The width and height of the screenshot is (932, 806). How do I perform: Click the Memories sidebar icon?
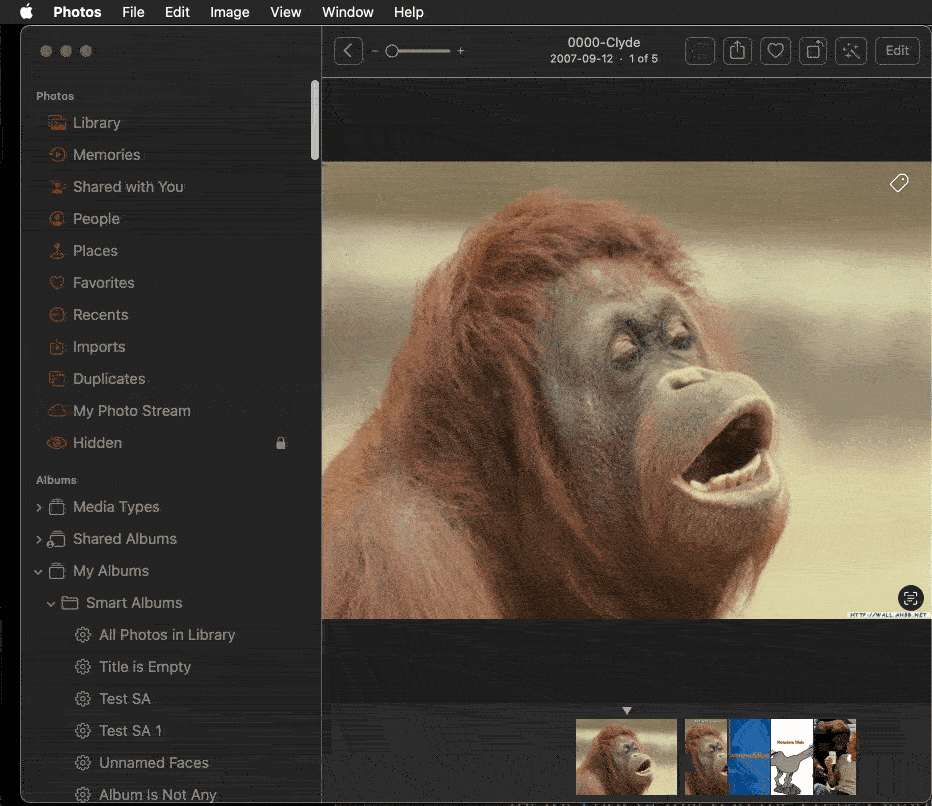(57, 155)
